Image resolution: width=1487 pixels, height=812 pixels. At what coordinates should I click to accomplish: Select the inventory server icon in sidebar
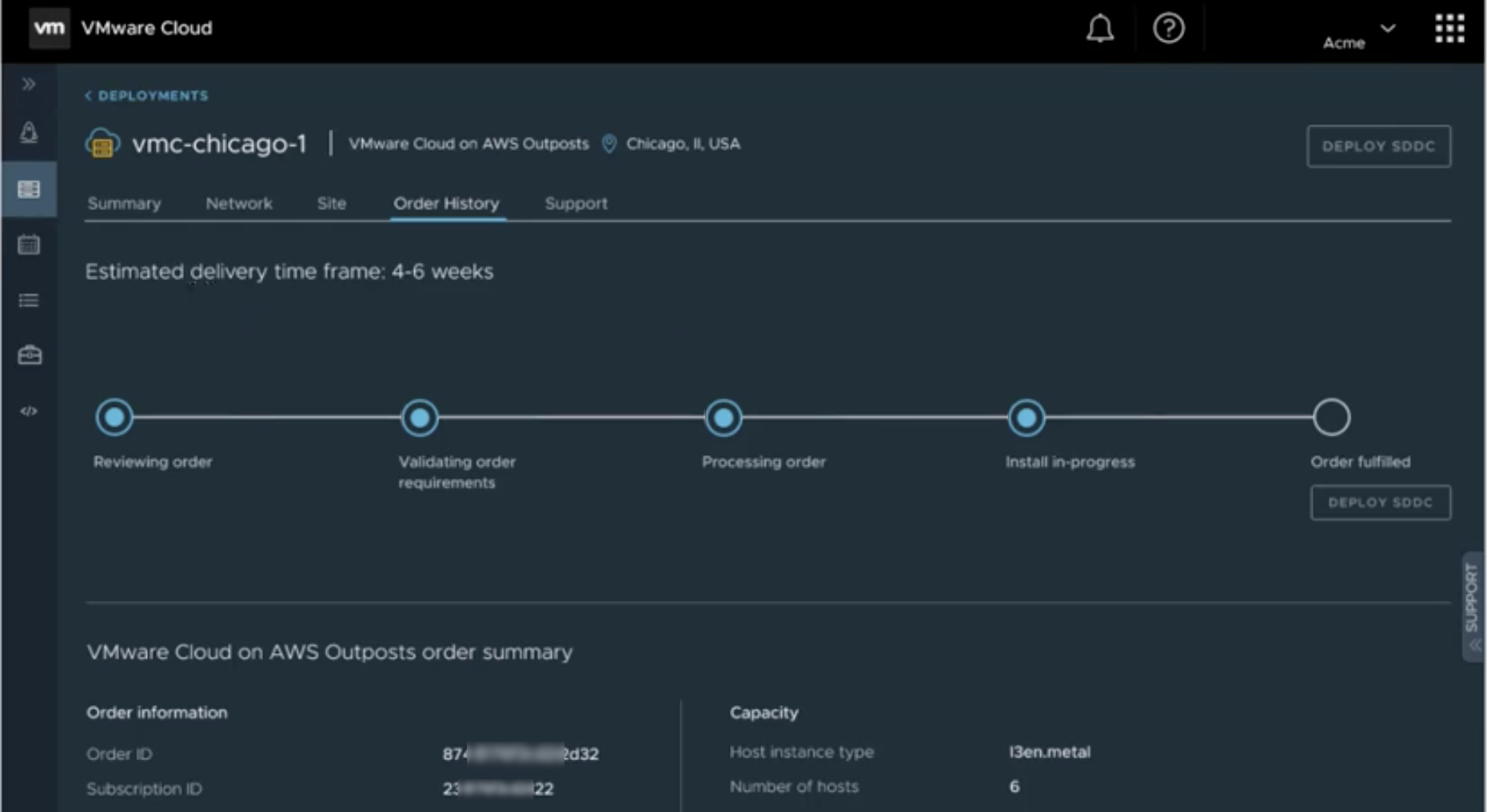click(x=29, y=189)
